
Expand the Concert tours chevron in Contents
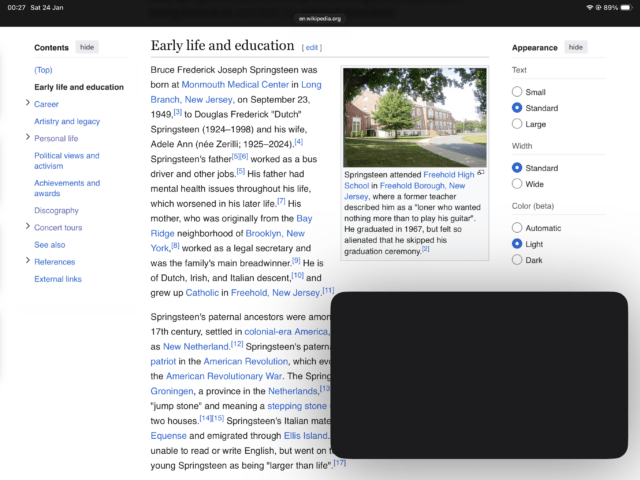(27, 227)
